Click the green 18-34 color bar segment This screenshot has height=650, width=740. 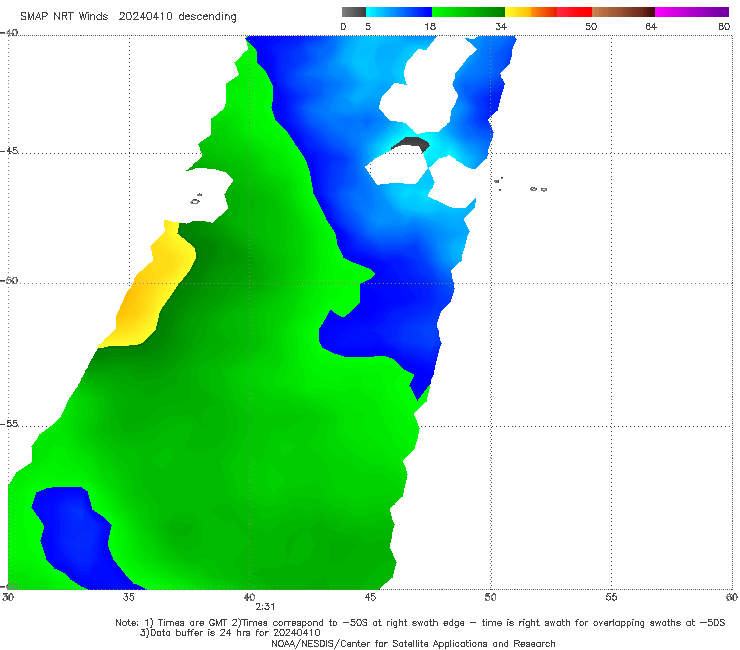click(468, 12)
